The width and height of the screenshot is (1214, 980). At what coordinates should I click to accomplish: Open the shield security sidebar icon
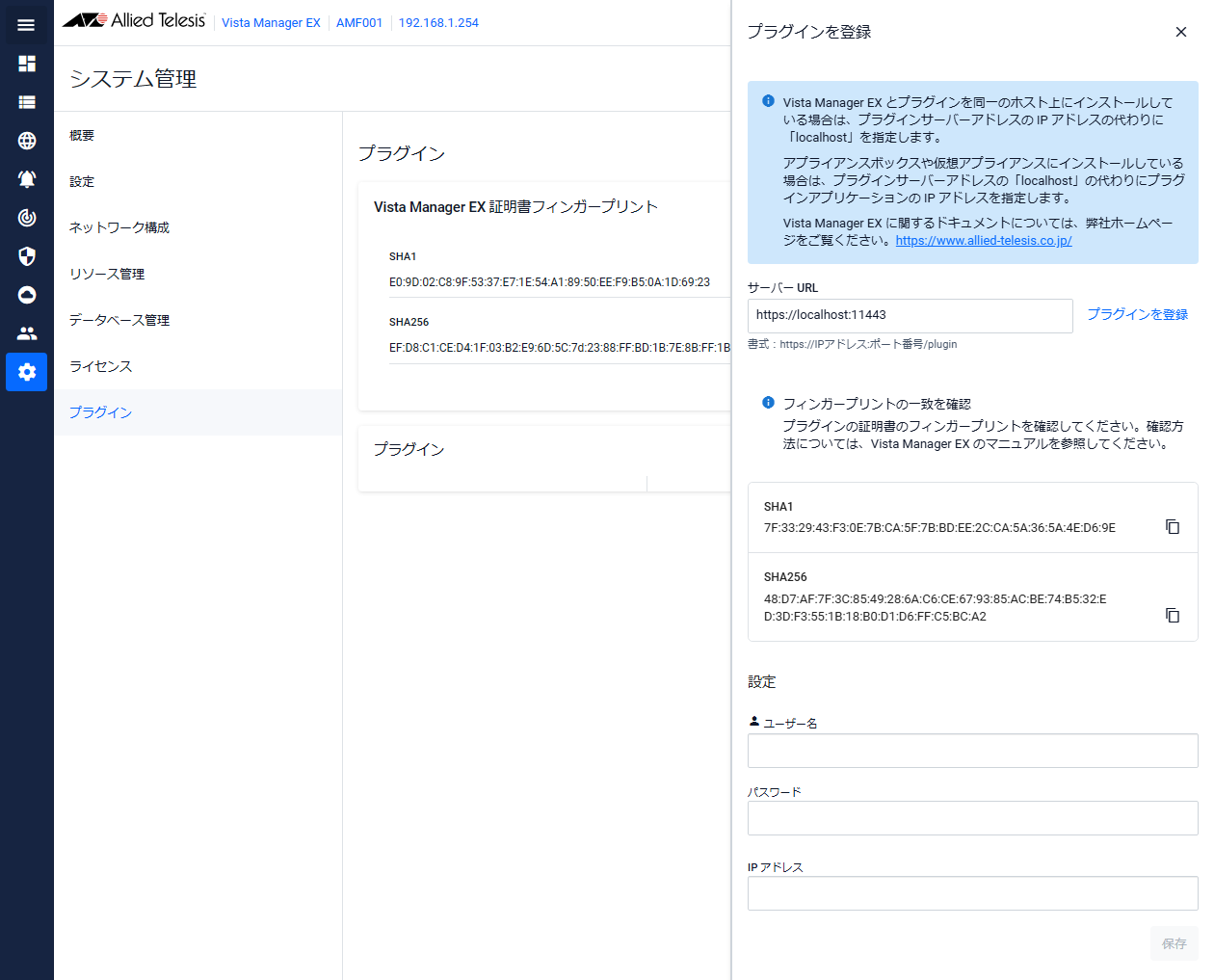point(27,256)
